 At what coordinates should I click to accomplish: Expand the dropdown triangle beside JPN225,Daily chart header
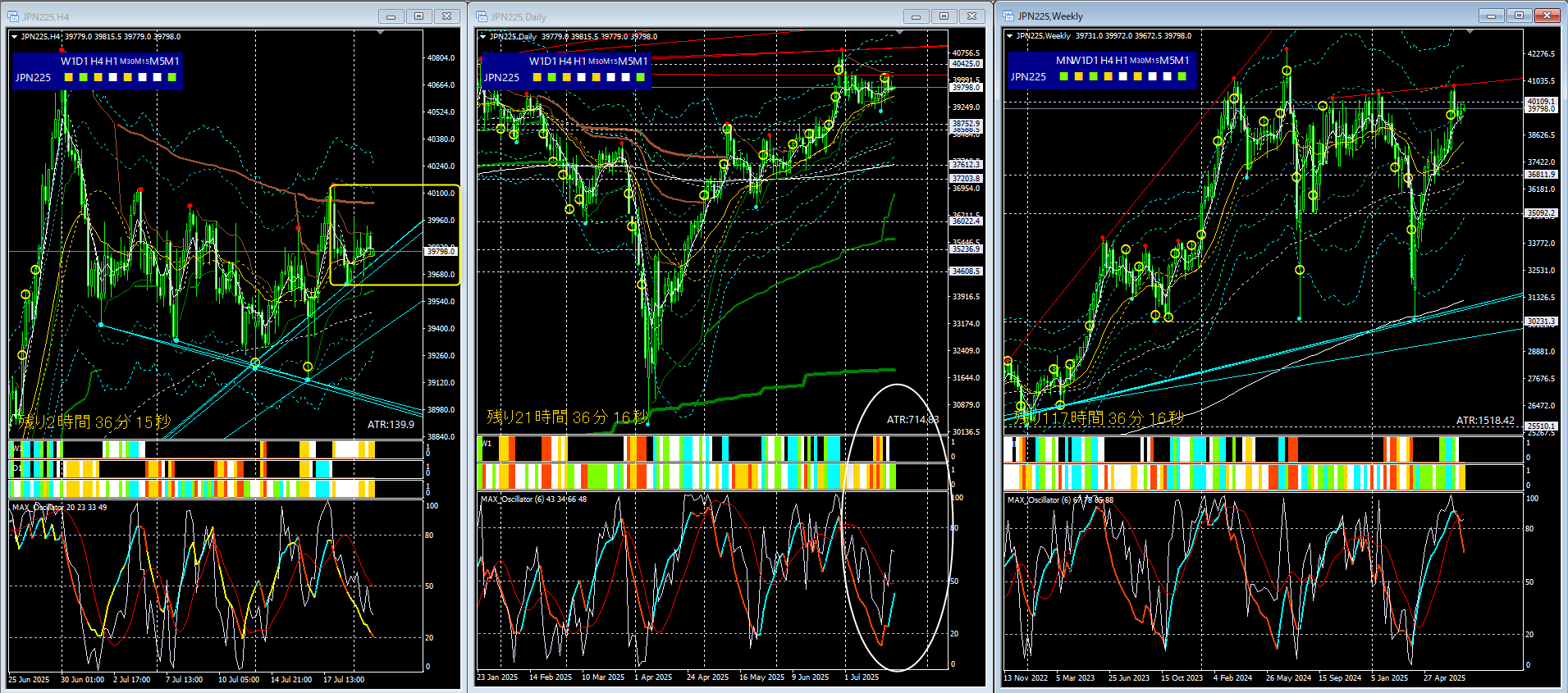click(x=482, y=37)
